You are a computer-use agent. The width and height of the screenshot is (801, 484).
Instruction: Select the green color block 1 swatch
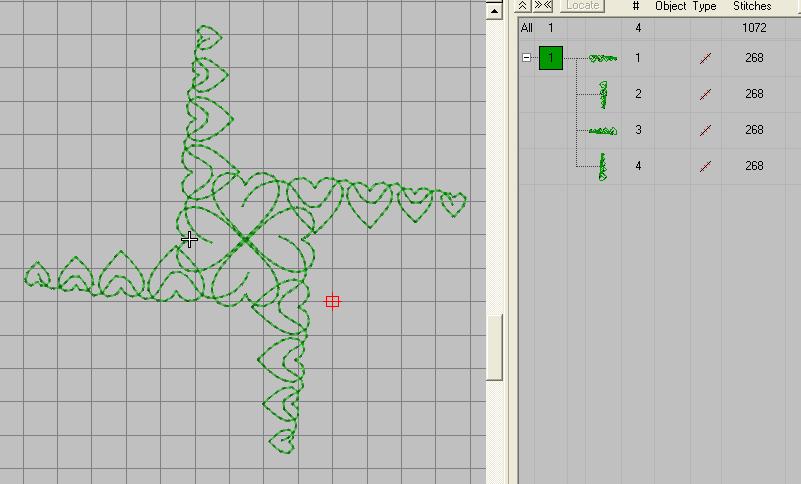coord(551,58)
